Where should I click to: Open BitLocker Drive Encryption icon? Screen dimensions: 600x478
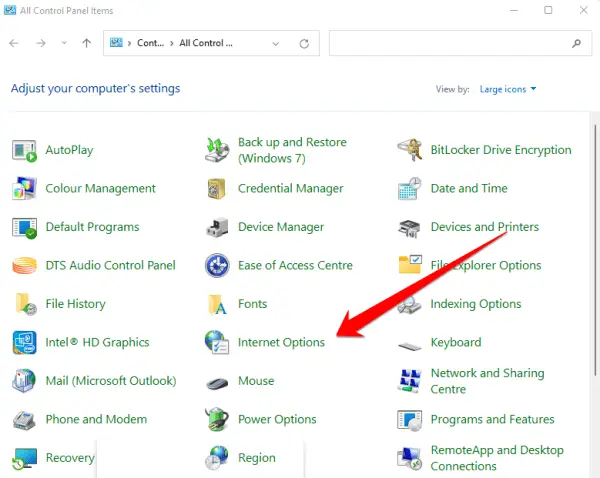pos(410,150)
